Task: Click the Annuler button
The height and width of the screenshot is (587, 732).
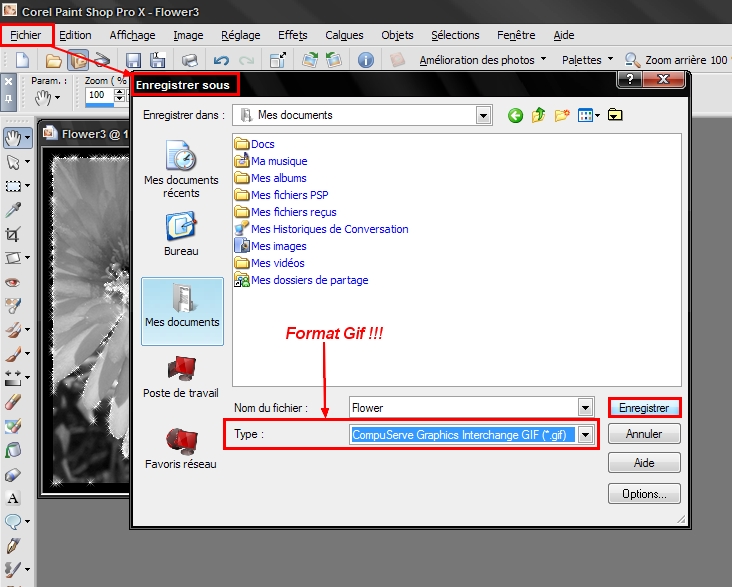Action: 644,434
